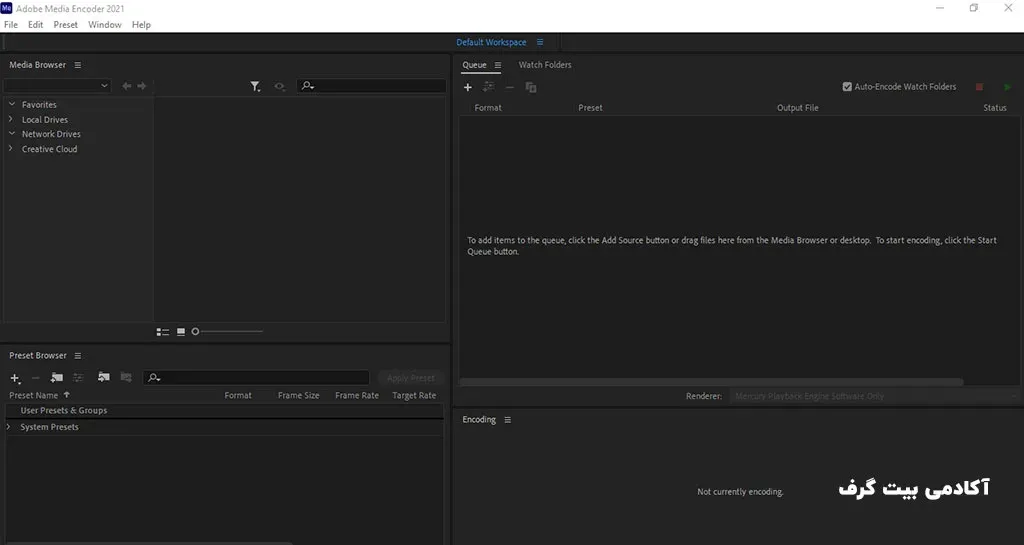Click the Add Source plus icon in Queue

468,87
